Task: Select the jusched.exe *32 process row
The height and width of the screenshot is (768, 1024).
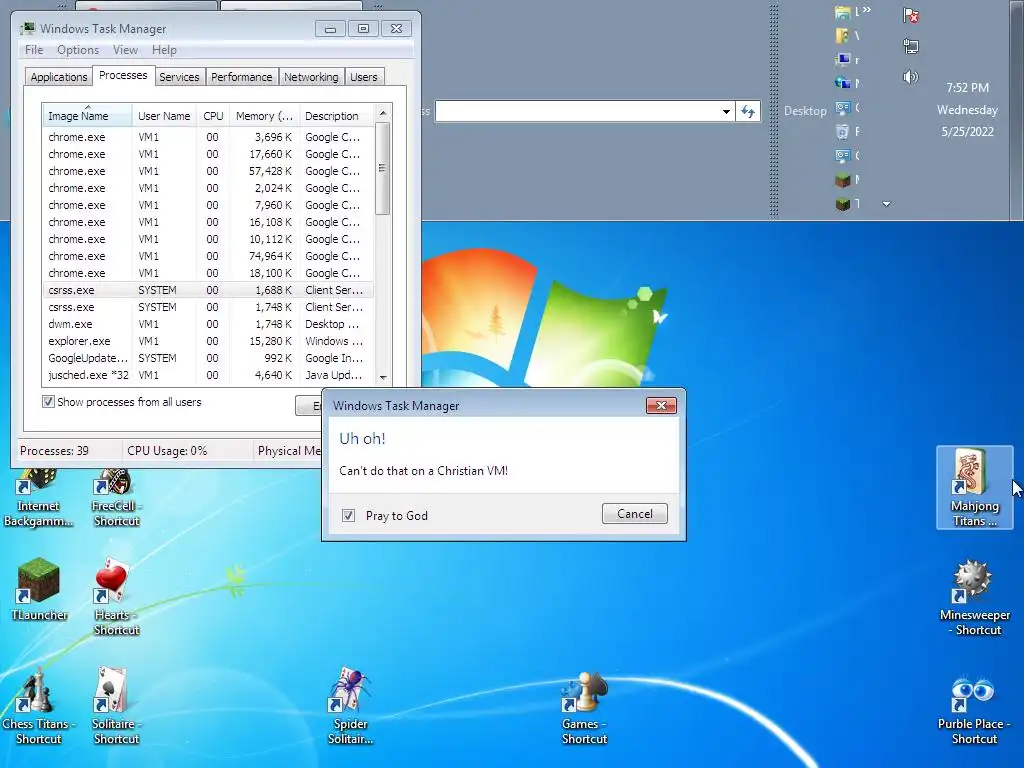Action: click(x=208, y=375)
